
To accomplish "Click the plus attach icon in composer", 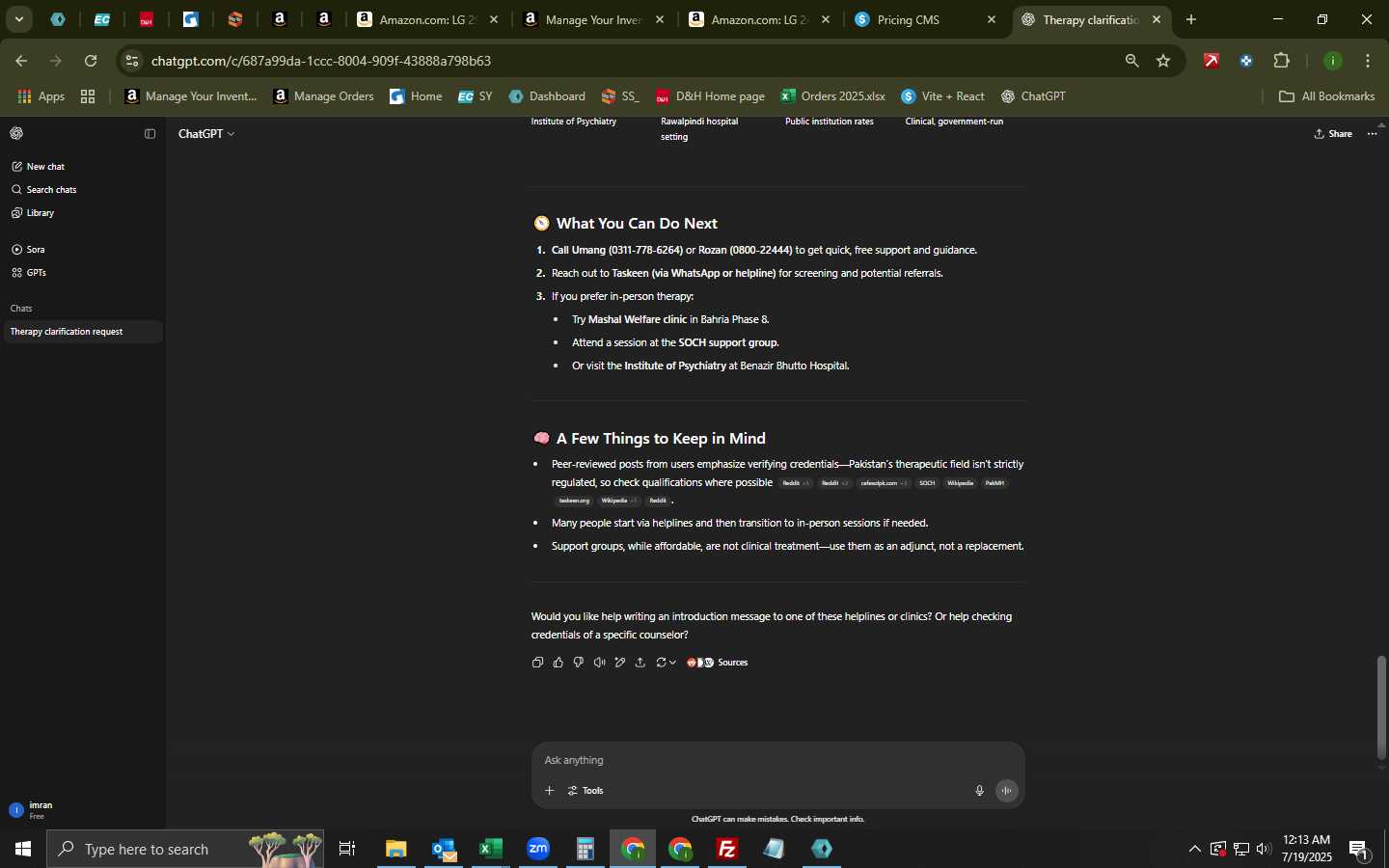I will 549,791.
